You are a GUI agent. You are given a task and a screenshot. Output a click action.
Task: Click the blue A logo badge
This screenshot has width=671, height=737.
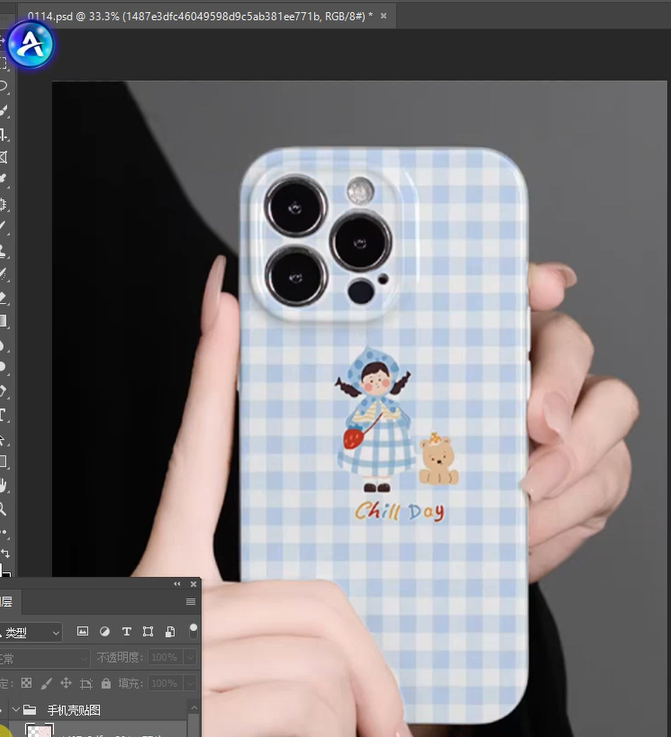tap(30, 43)
